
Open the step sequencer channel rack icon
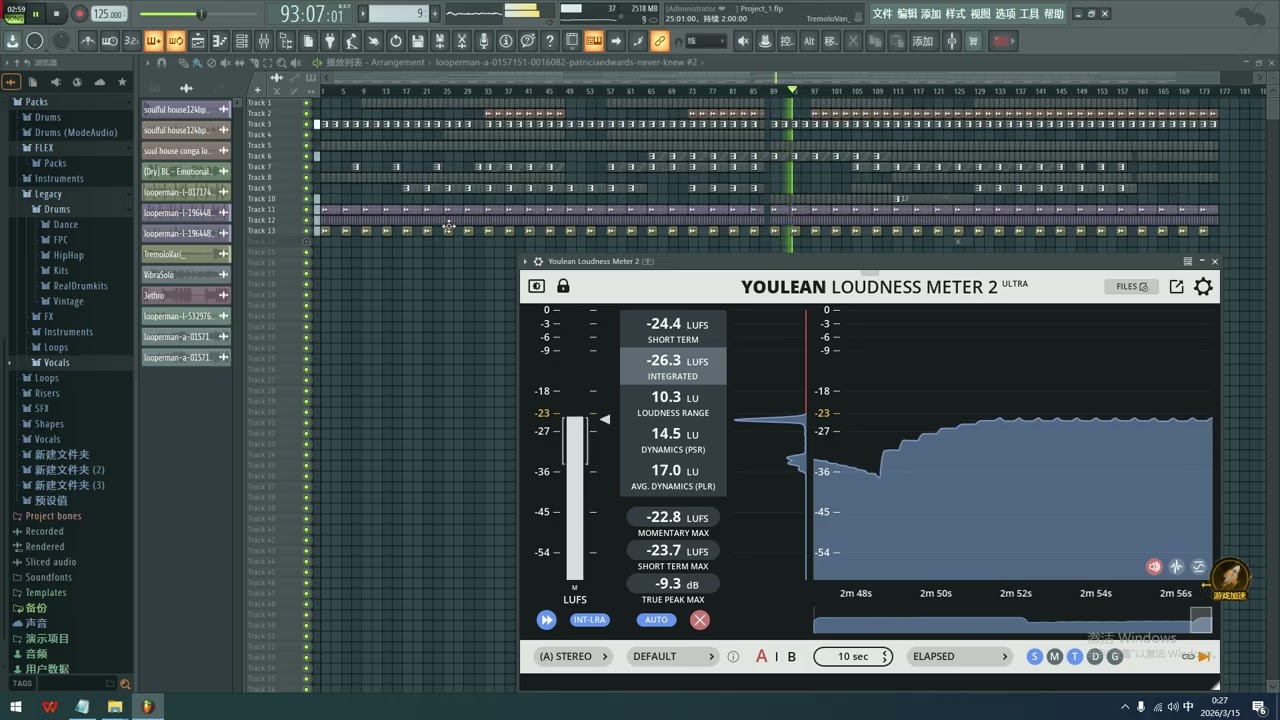(x=242, y=41)
